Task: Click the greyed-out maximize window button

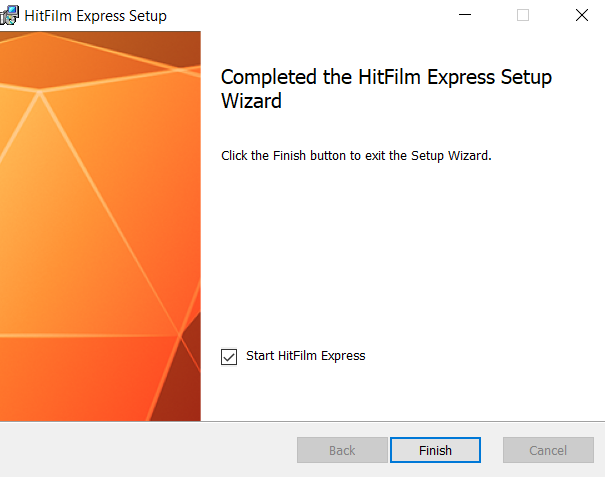Action: [x=523, y=15]
